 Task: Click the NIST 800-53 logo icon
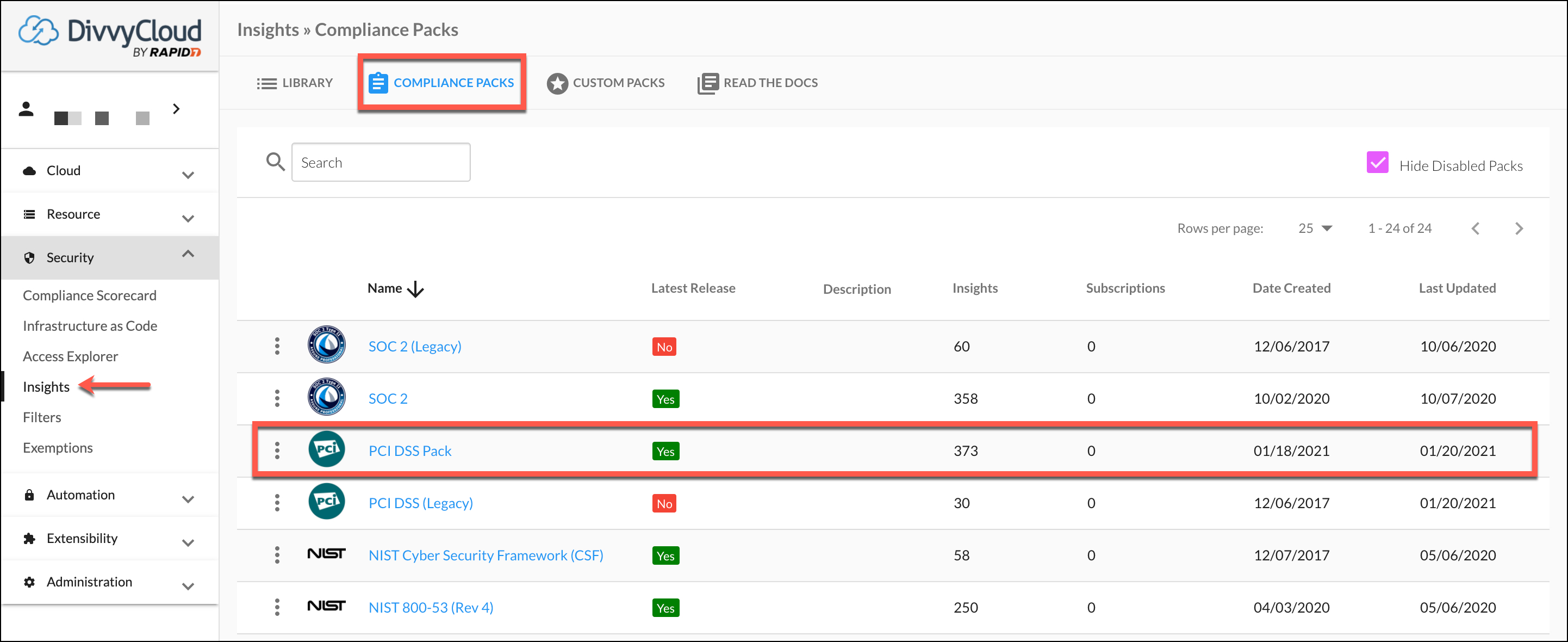(326, 607)
